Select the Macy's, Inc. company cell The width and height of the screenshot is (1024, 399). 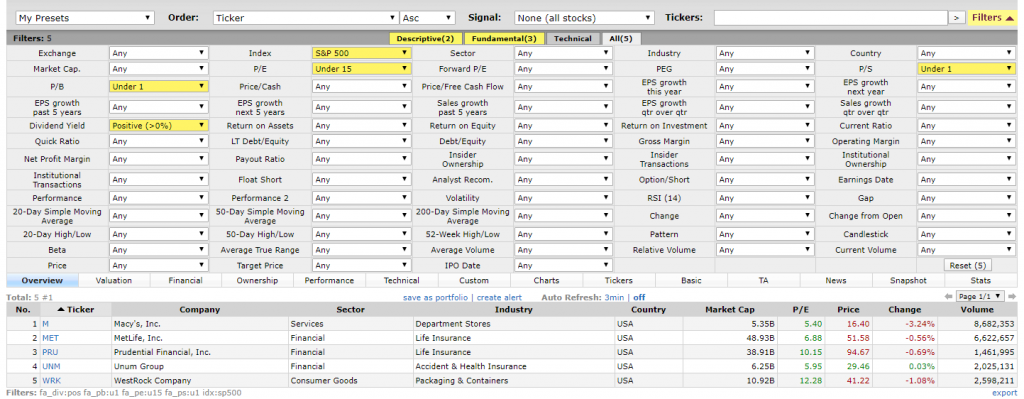(200, 323)
